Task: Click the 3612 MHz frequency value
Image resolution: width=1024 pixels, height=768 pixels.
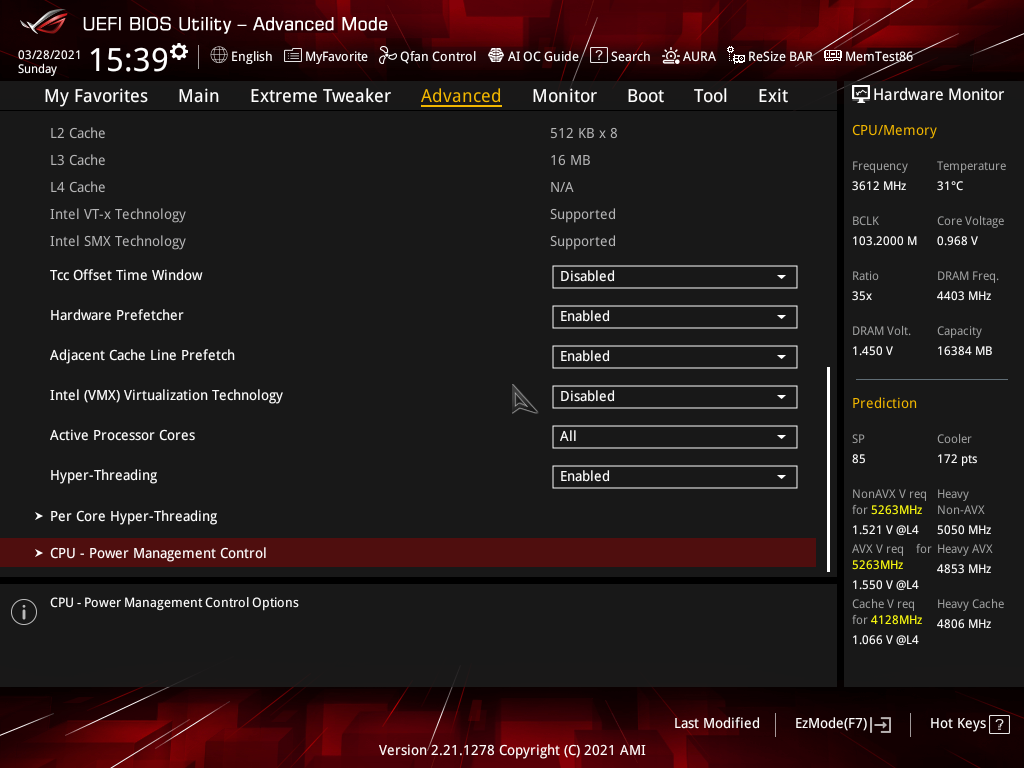Action: [878, 185]
